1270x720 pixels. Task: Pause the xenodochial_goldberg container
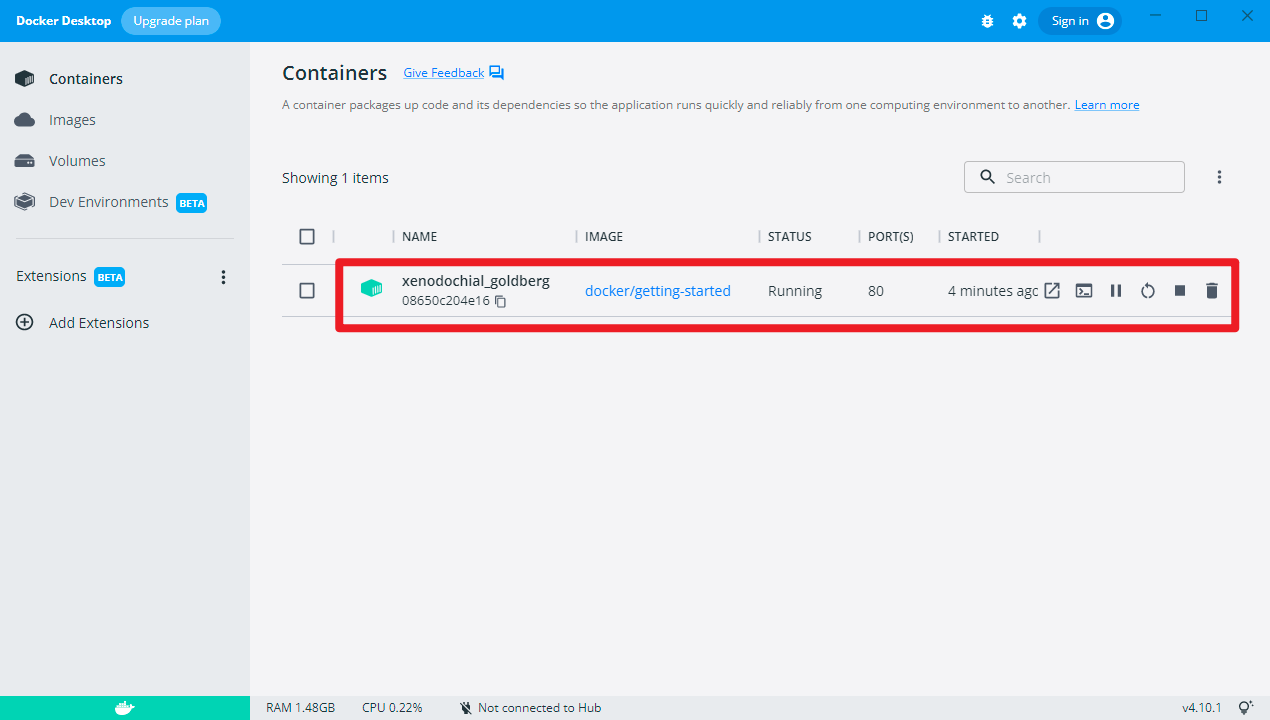click(x=1116, y=291)
